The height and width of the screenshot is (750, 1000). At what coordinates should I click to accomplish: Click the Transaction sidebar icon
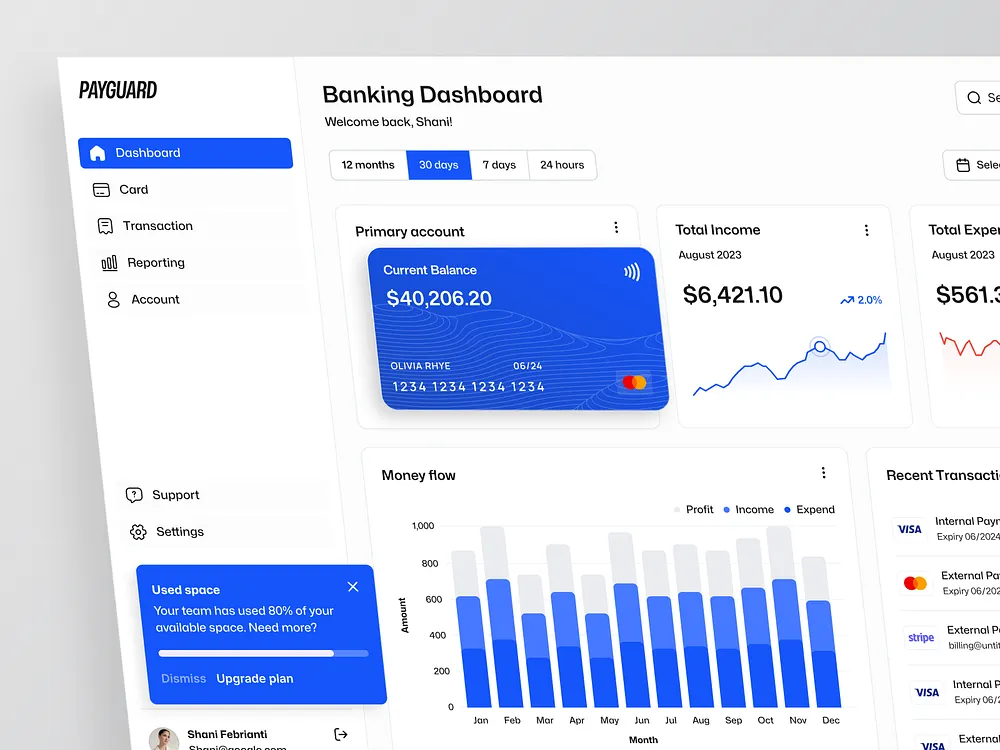pyautogui.click(x=105, y=226)
